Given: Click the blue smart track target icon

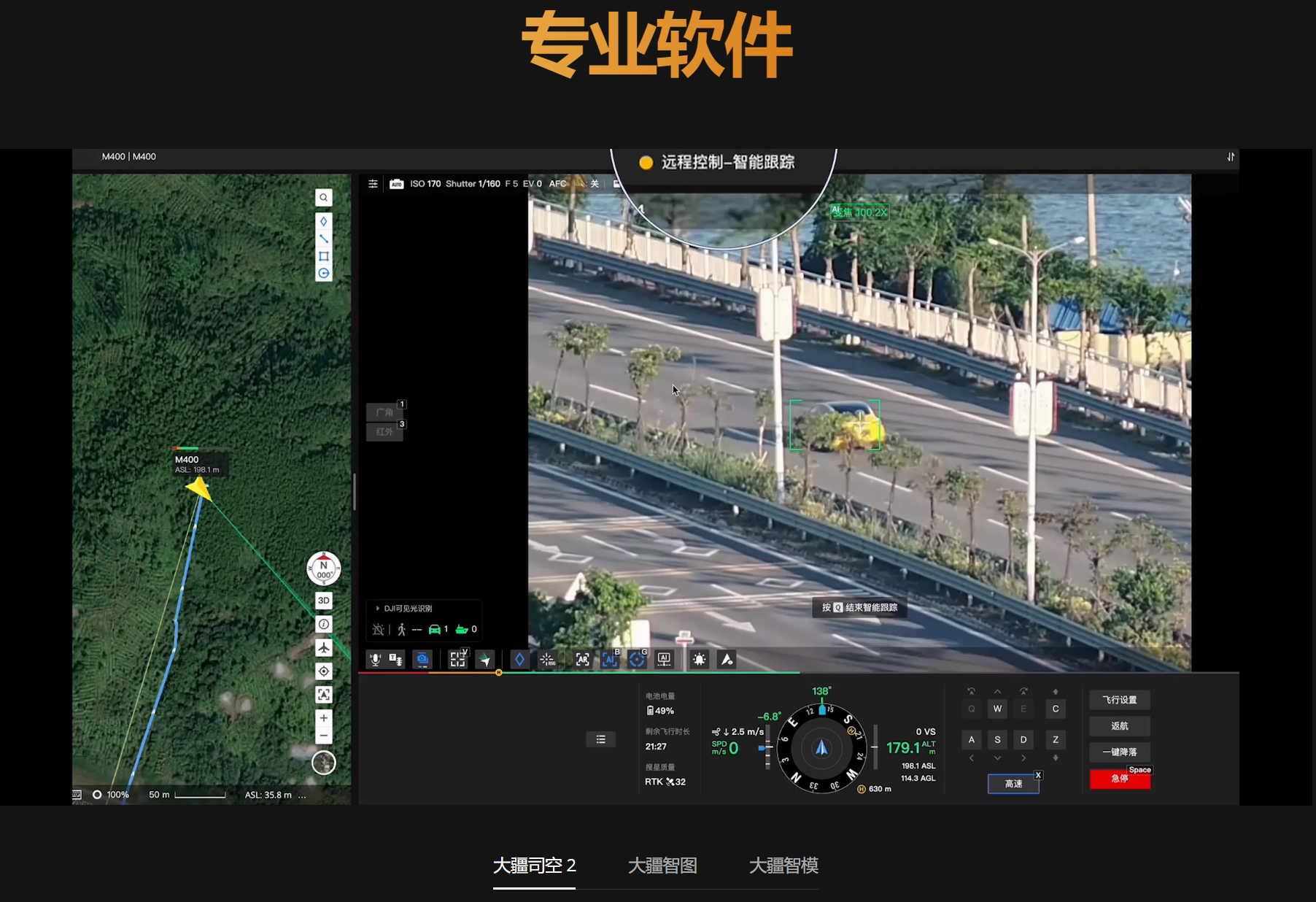Looking at the screenshot, I should [637, 660].
